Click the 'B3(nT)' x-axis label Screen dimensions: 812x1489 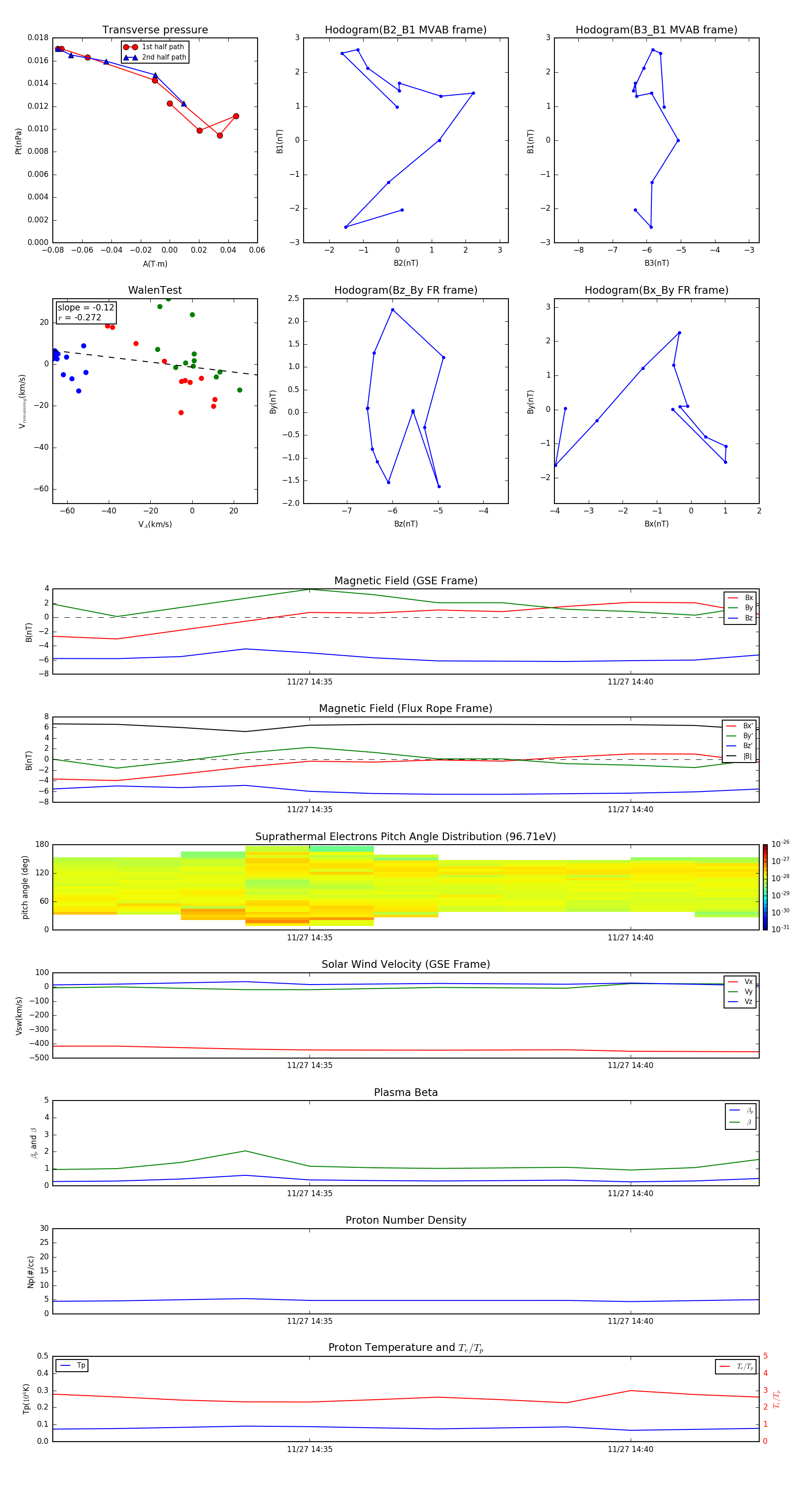point(656,263)
